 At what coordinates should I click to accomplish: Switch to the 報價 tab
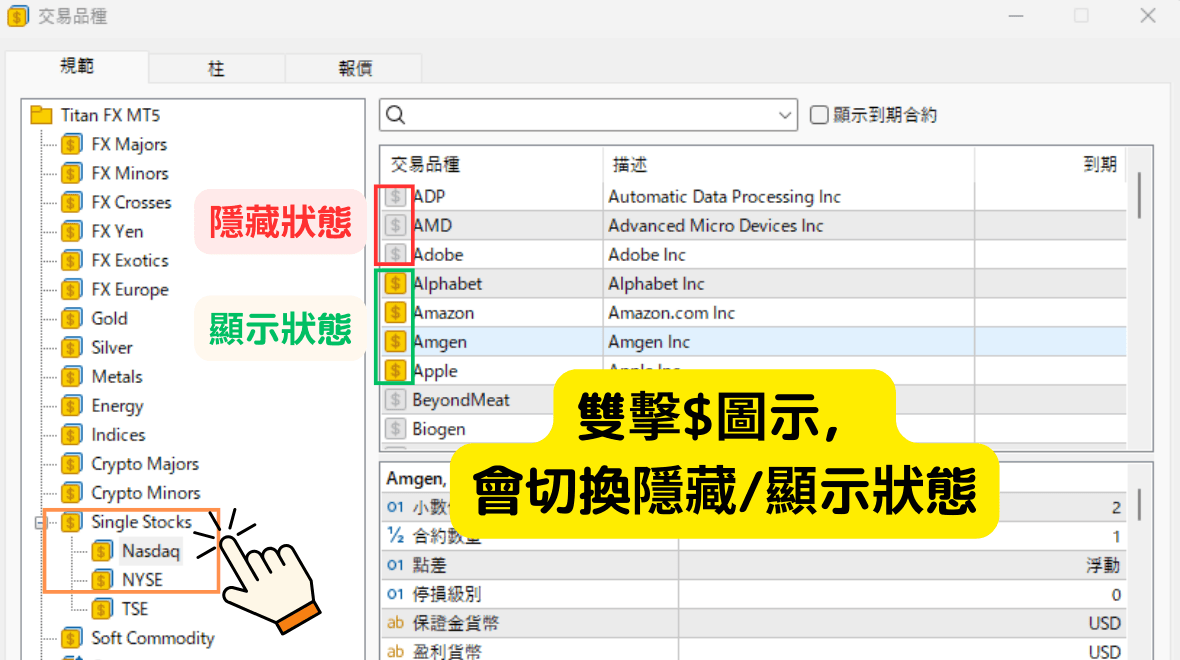click(x=354, y=69)
